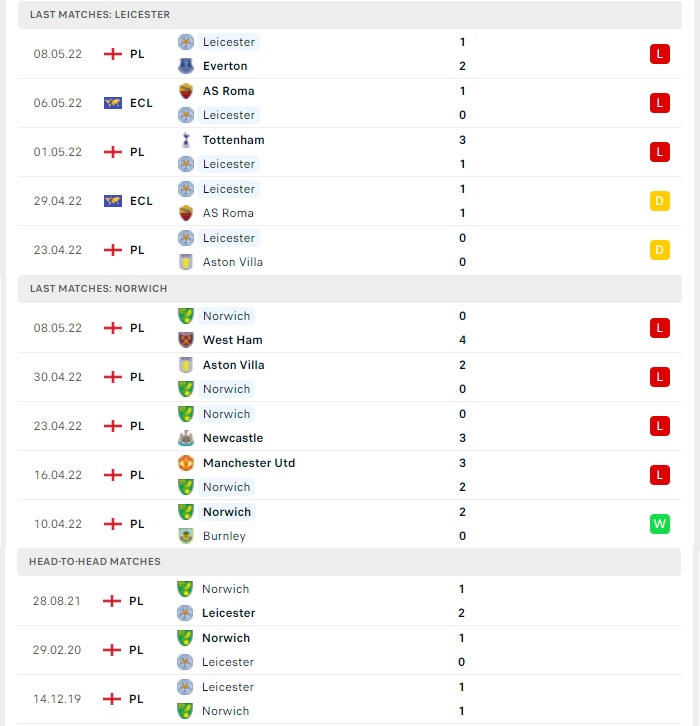Click the Manchester Utd club crest icon

click(x=186, y=463)
